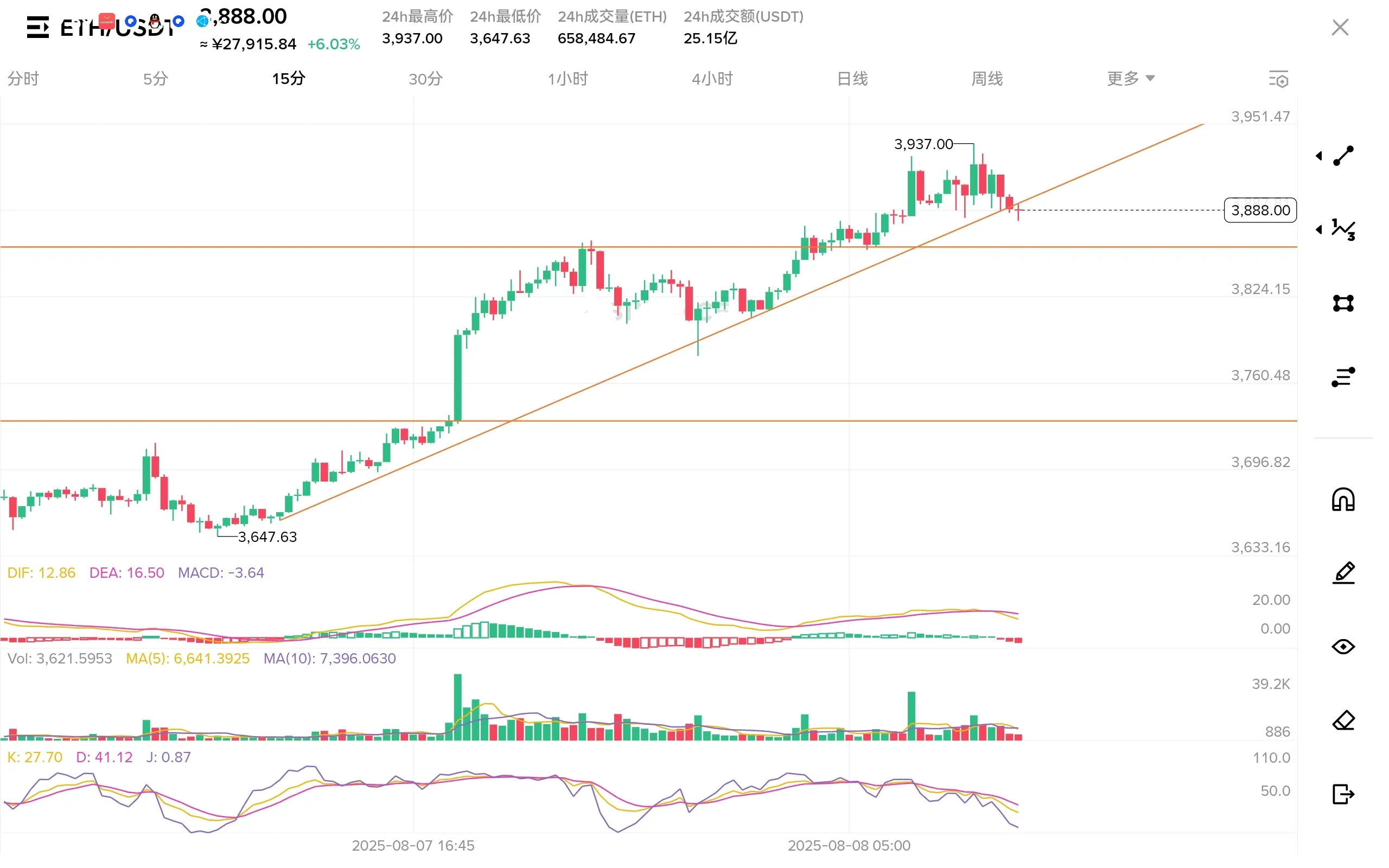Click the 2025-08-08 05:00 time marker
1389x868 pixels.
[x=849, y=846]
